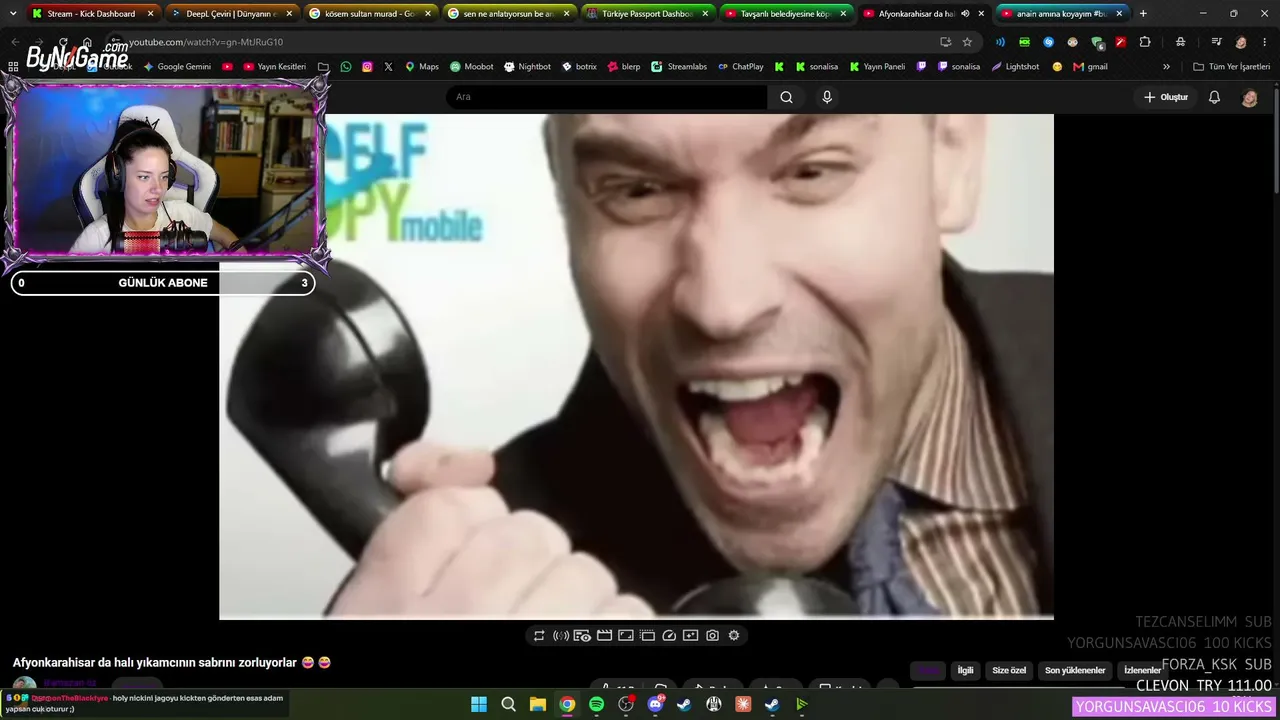This screenshot has width=1280, height=720.
Task: Click the speedometer playback speed icon
Action: [x=669, y=635]
